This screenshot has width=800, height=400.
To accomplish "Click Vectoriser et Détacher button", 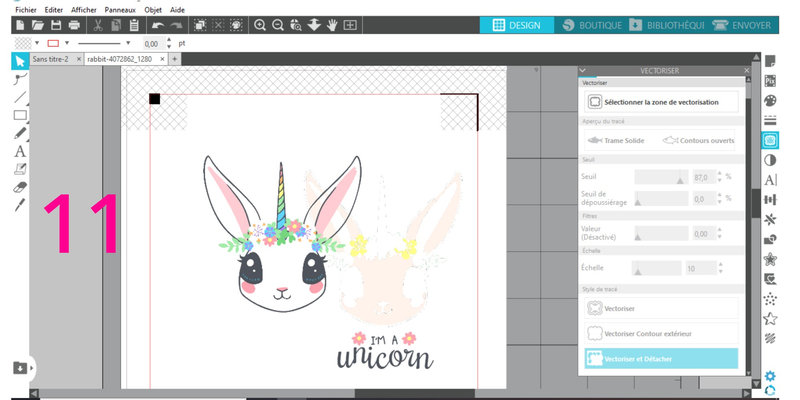I will (660, 359).
